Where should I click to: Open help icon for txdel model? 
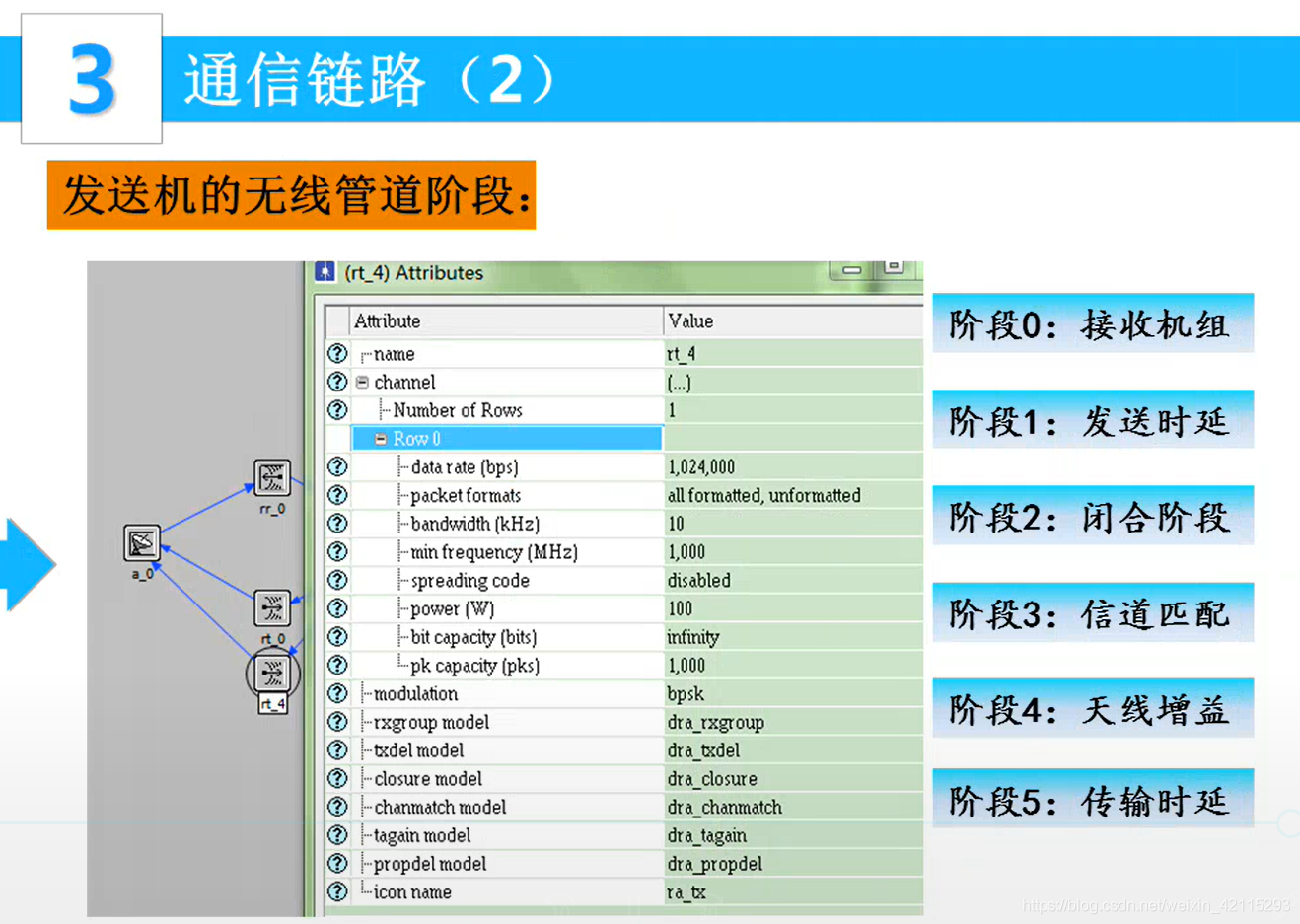click(x=337, y=750)
